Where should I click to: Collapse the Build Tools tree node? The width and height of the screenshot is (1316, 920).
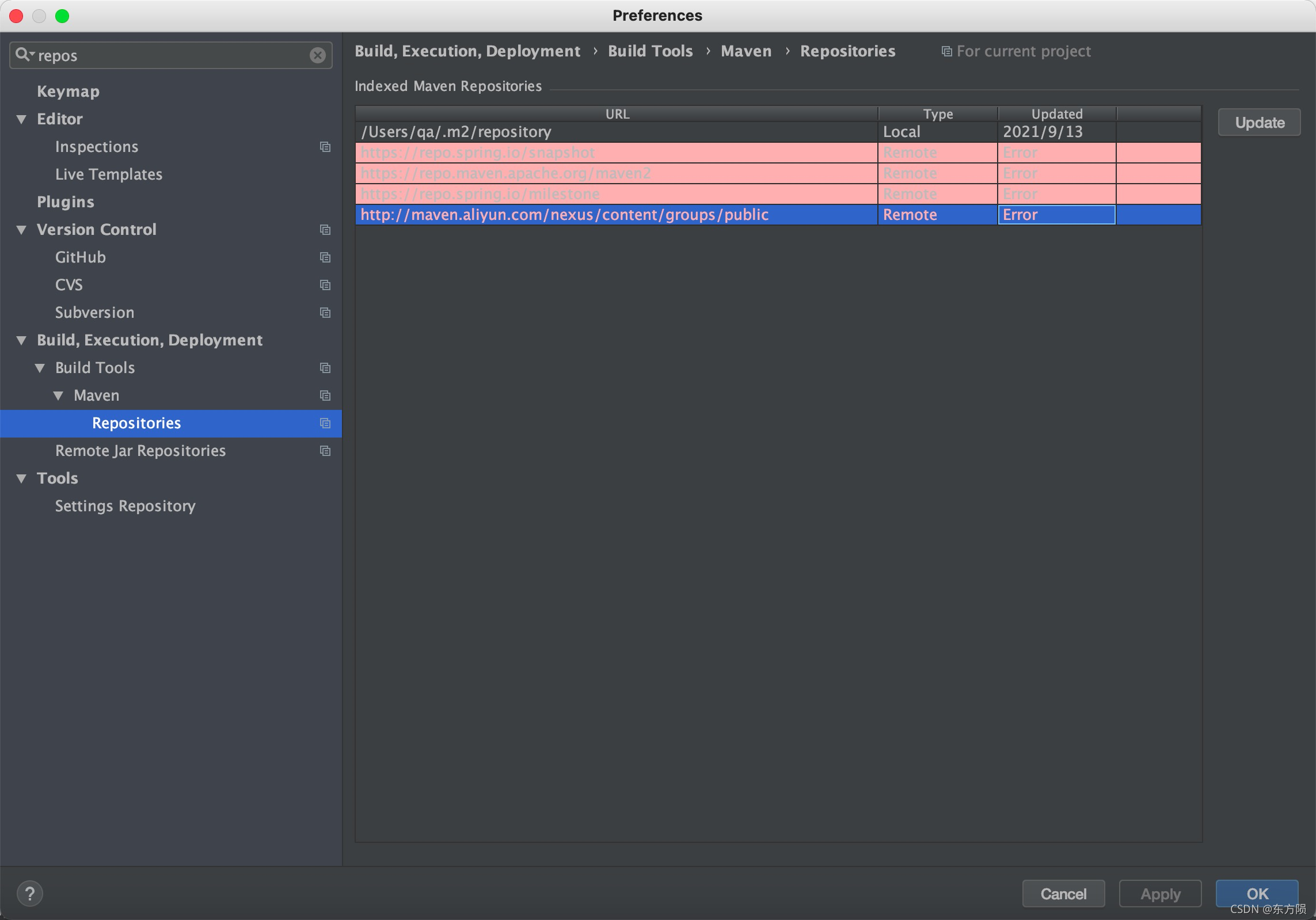(40, 368)
